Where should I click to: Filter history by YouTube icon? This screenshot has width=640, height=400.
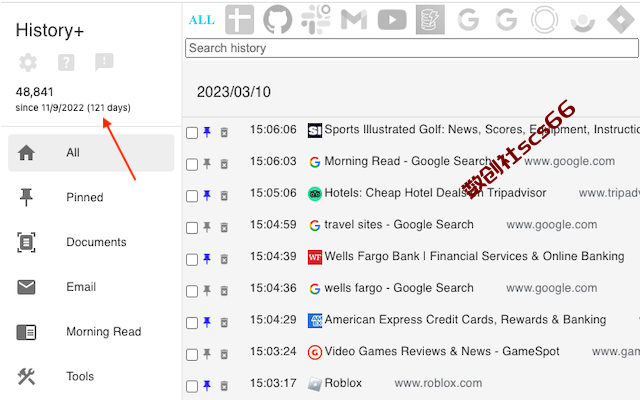pos(392,20)
